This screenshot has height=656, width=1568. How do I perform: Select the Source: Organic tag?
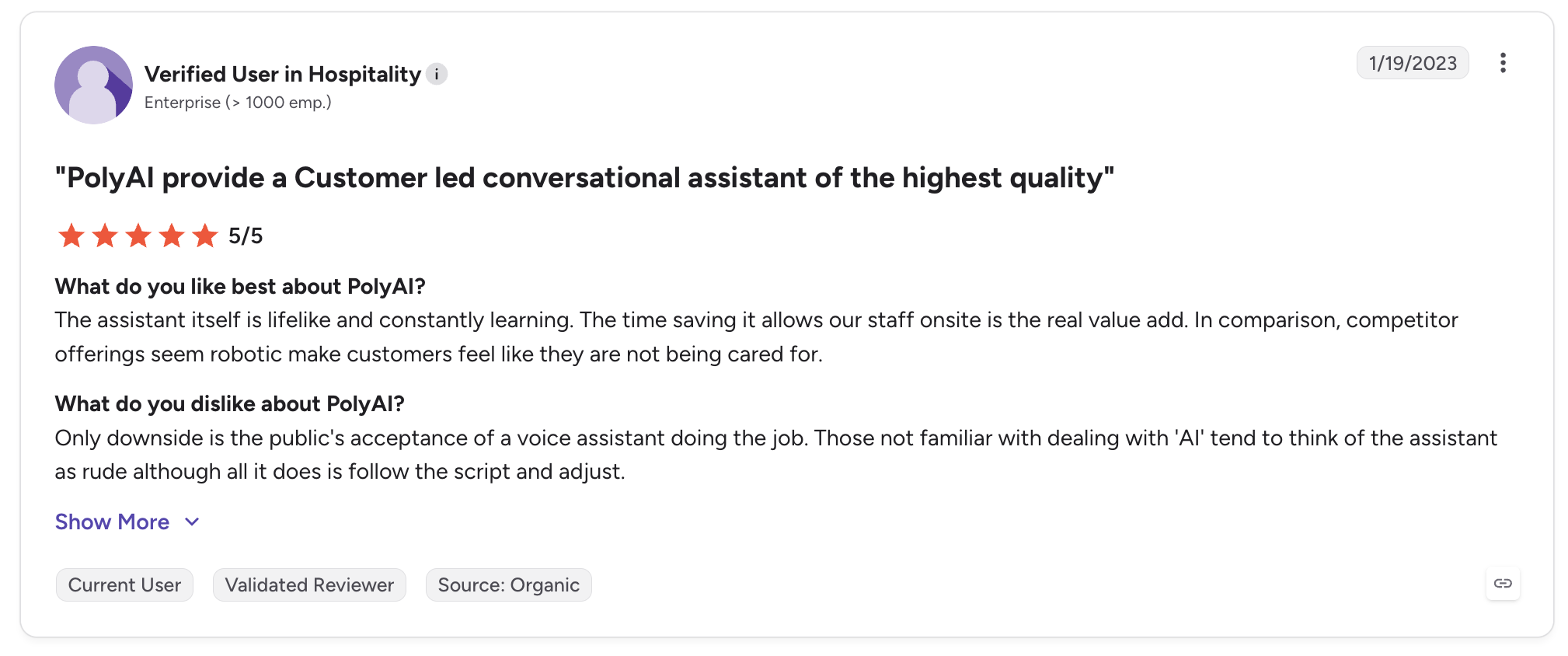(509, 584)
